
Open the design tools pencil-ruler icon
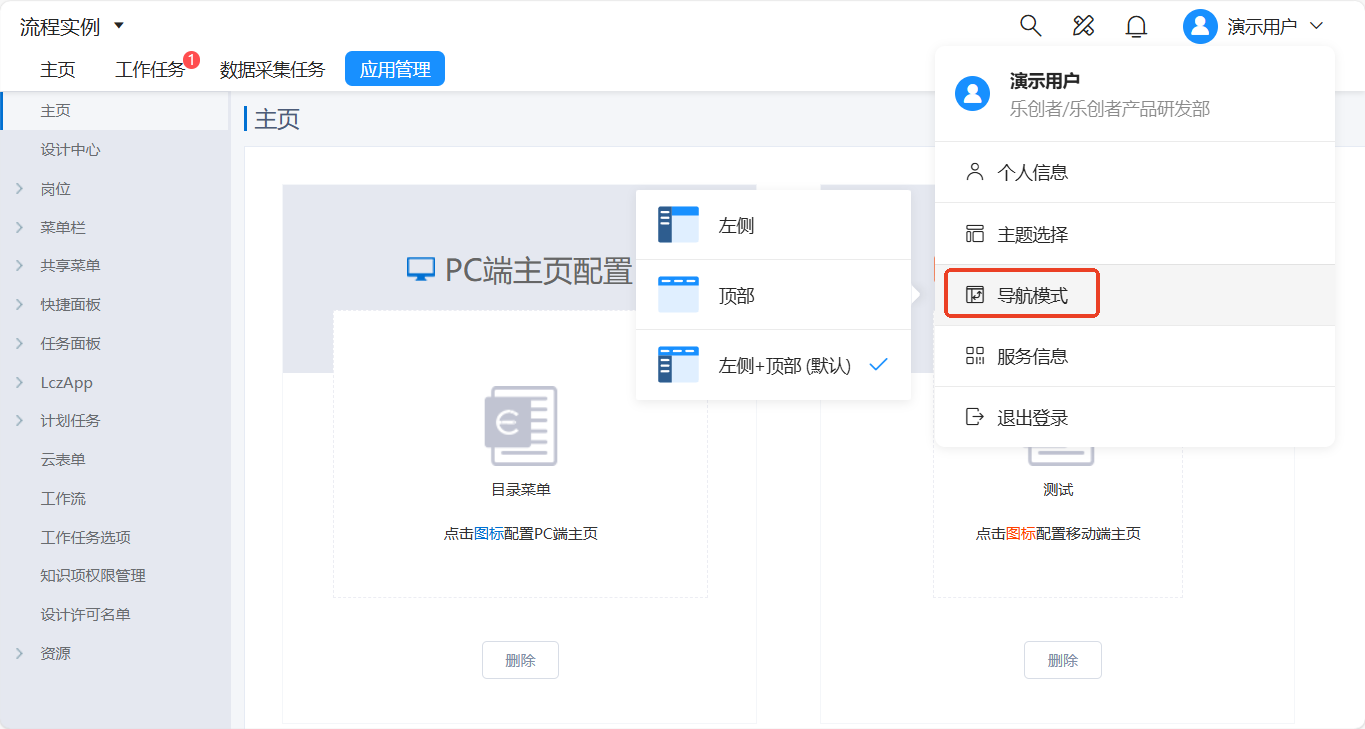click(1083, 26)
